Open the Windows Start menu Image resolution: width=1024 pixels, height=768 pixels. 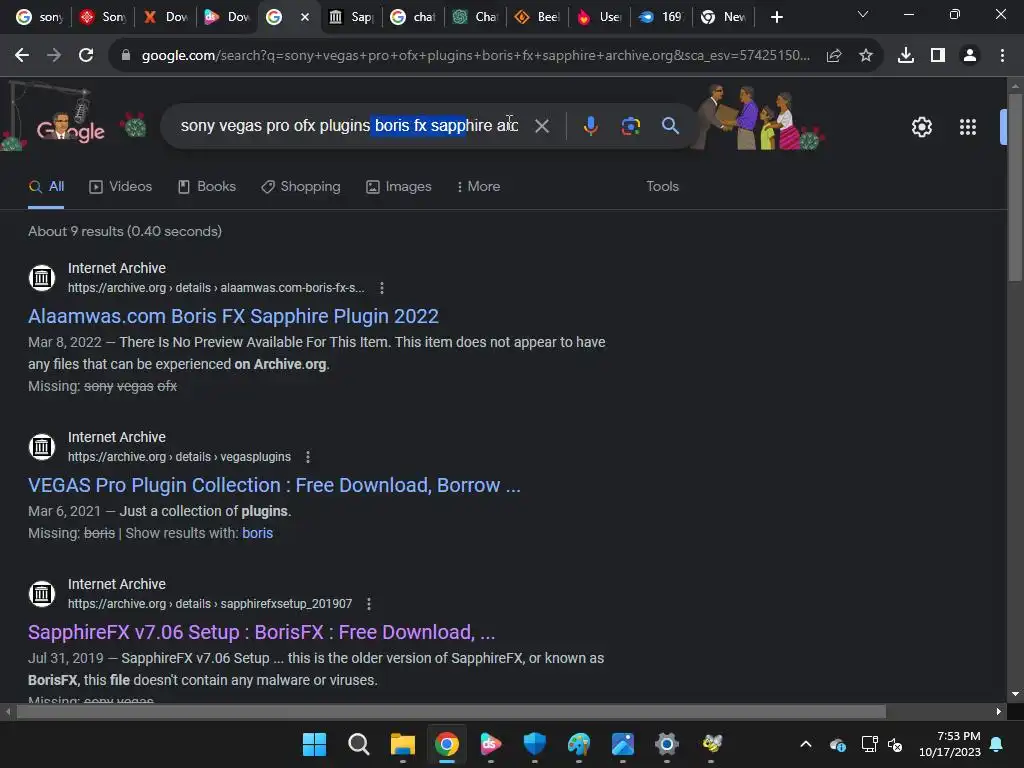[314, 744]
